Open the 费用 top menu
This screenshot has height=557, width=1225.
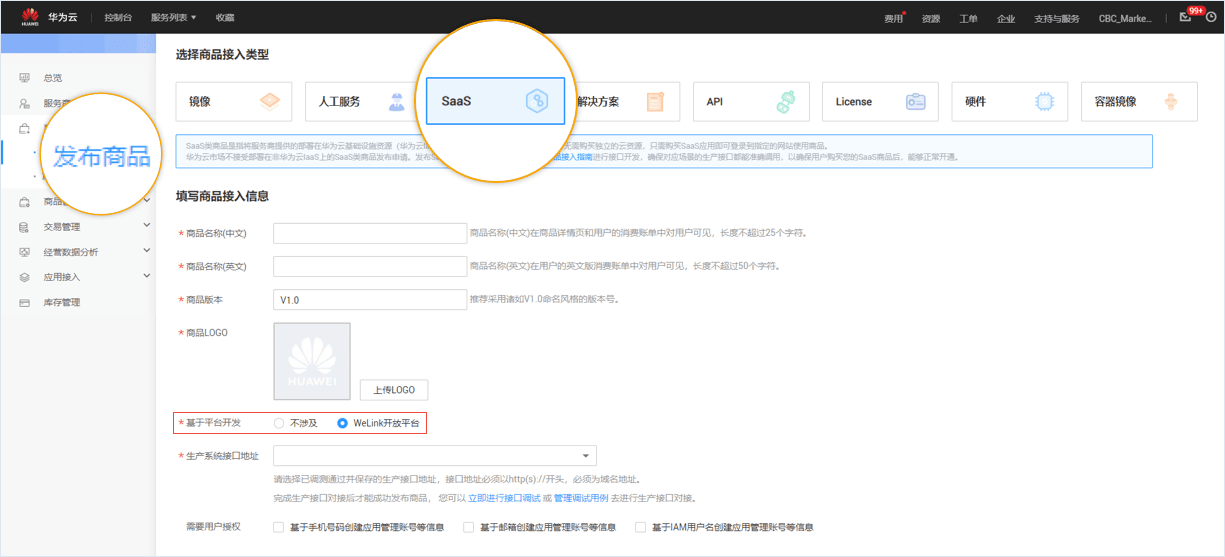point(894,18)
